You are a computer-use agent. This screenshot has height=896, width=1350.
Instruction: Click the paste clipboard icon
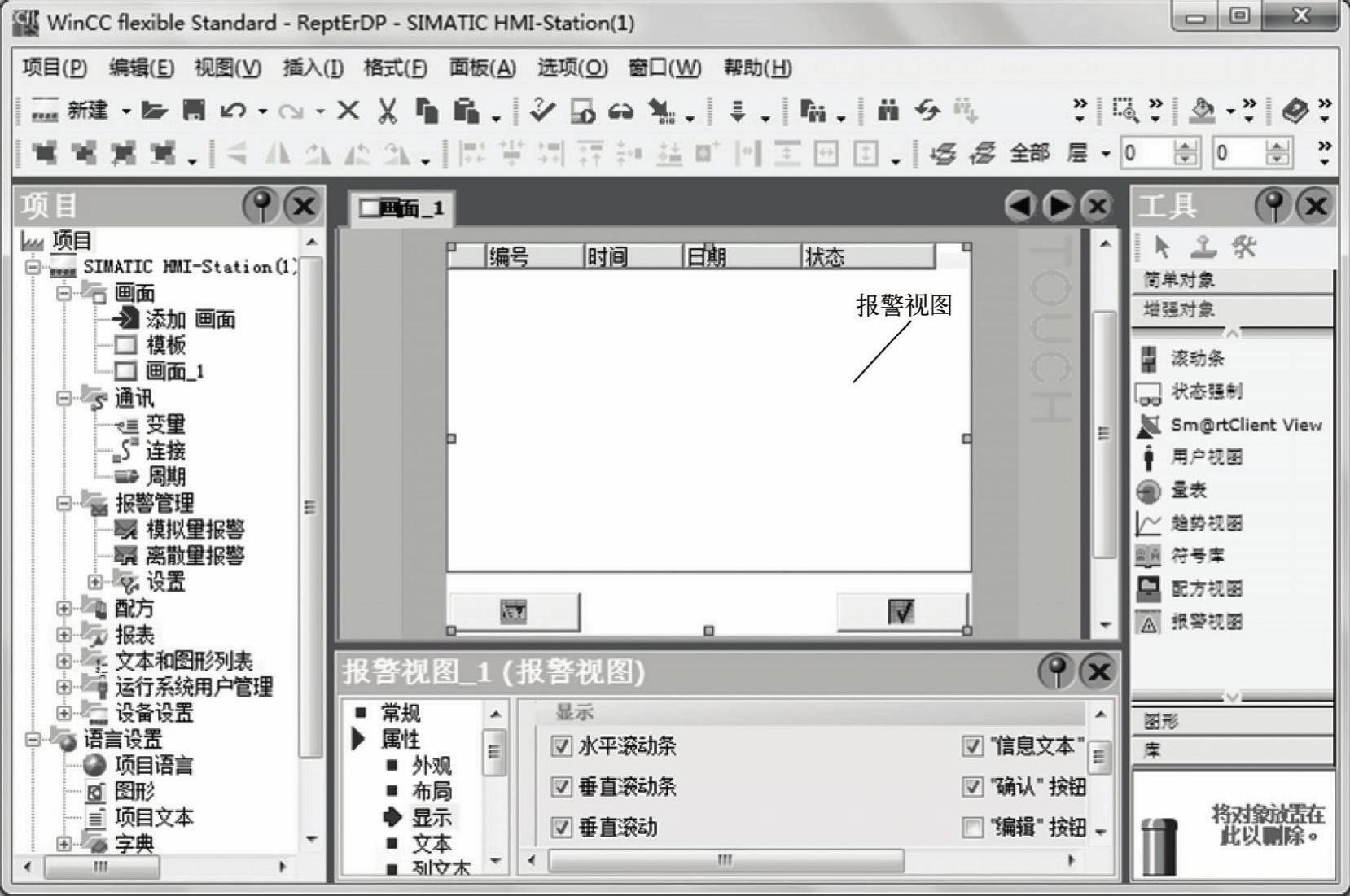click(466, 110)
